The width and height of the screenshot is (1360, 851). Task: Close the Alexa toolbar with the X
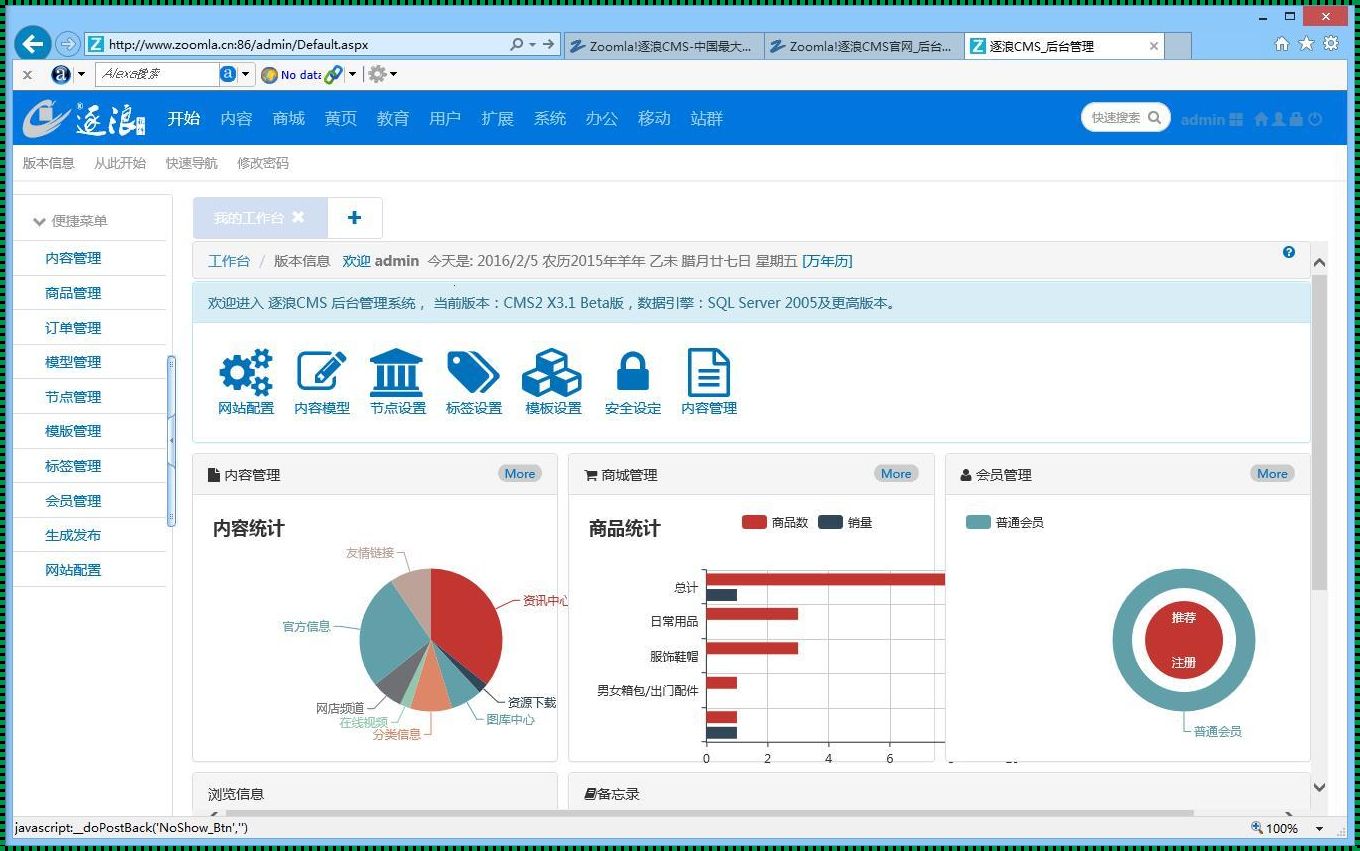[x=27, y=75]
